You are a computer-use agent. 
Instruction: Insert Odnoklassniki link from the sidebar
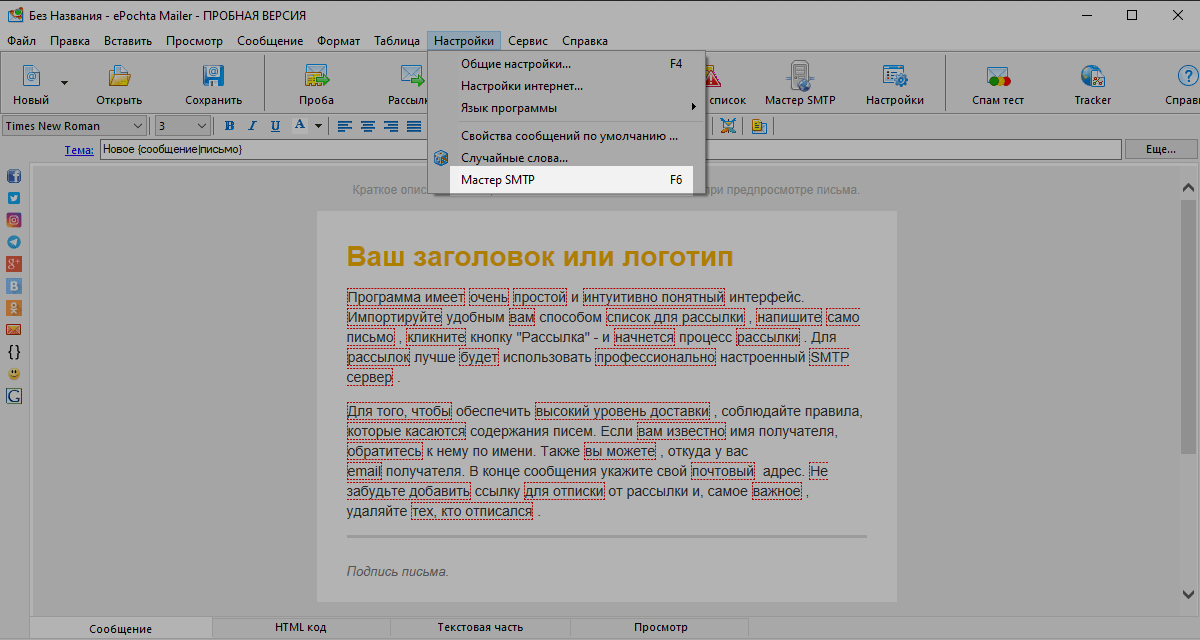[14, 308]
